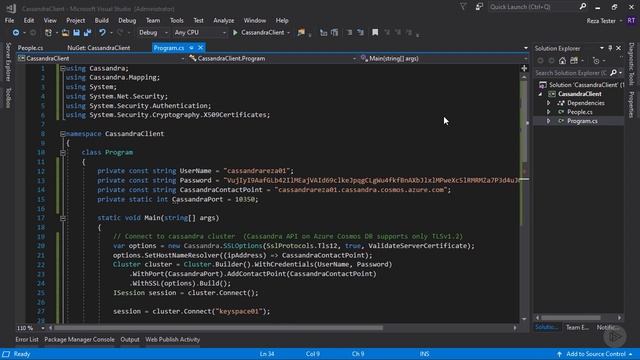Click the New Project toolbar icon

(49, 33)
